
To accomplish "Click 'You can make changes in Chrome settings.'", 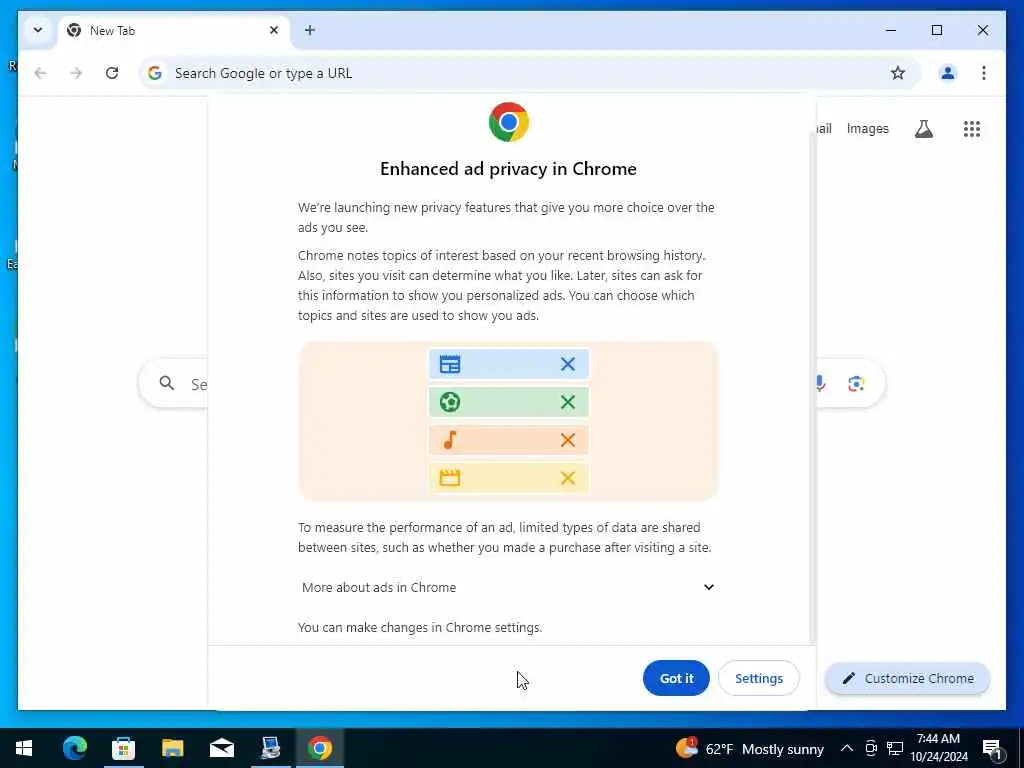I will pos(420,628).
